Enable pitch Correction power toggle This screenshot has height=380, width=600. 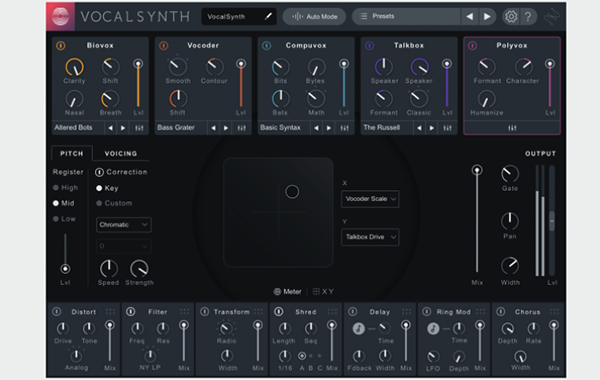(x=99, y=172)
